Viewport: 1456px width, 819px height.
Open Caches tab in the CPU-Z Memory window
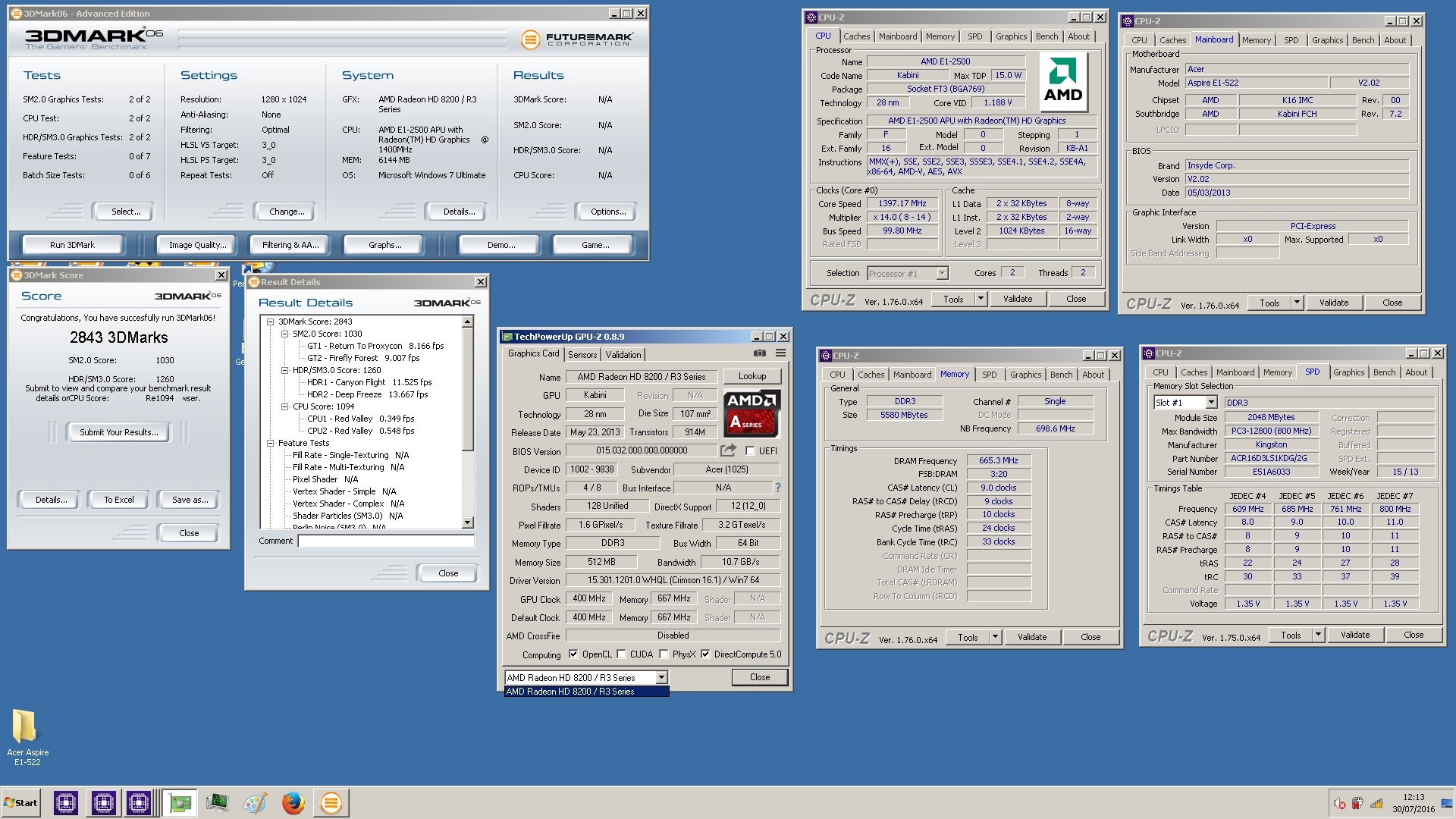click(x=871, y=375)
